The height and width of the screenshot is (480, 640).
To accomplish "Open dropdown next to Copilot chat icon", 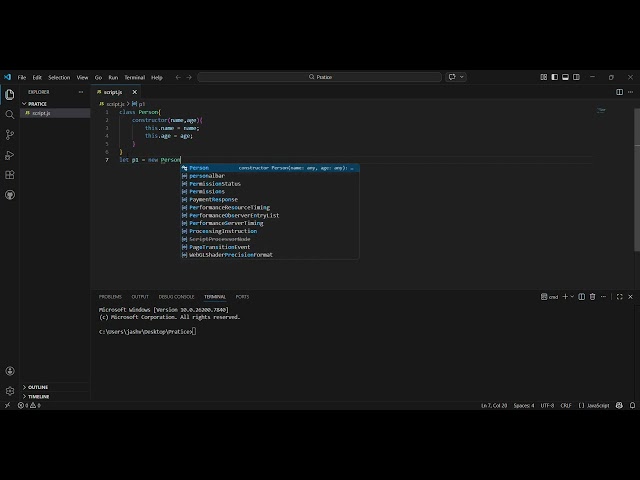I will click(462, 77).
